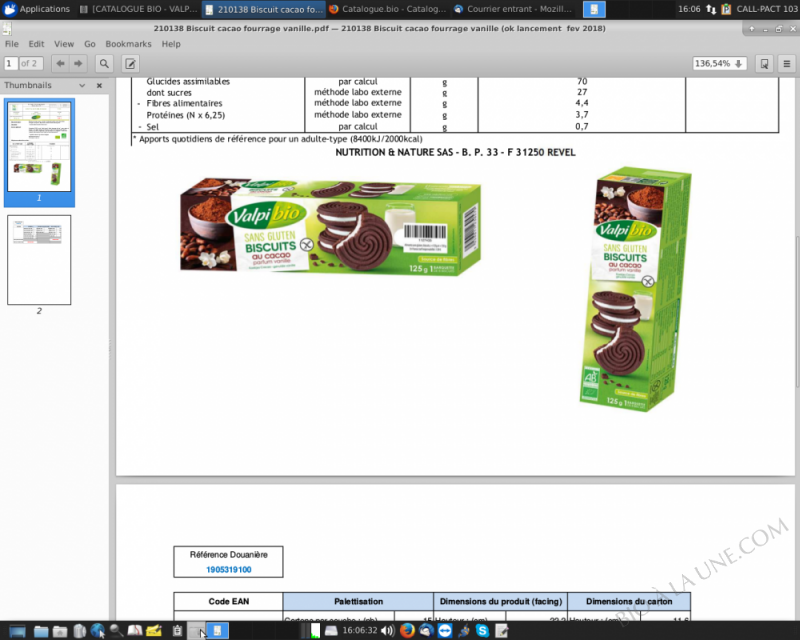Launch web browser globe icon in bottom panel
Screen dimensions: 800x640
[x=97, y=631]
